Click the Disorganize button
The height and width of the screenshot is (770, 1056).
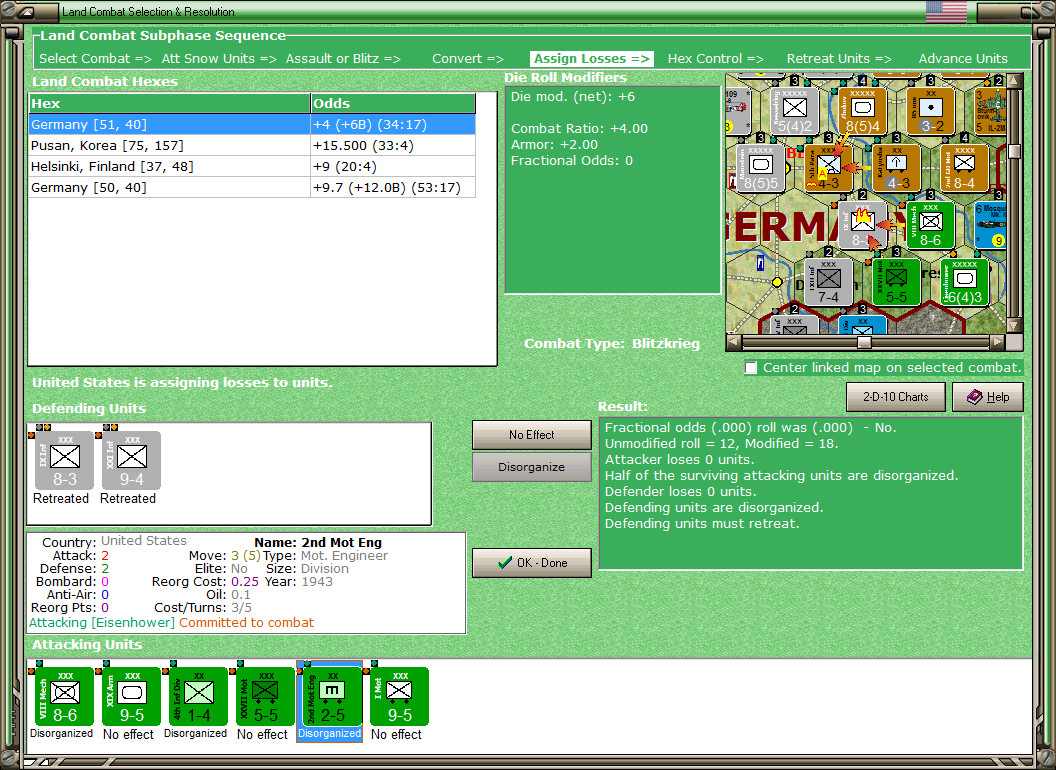pos(531,467)
